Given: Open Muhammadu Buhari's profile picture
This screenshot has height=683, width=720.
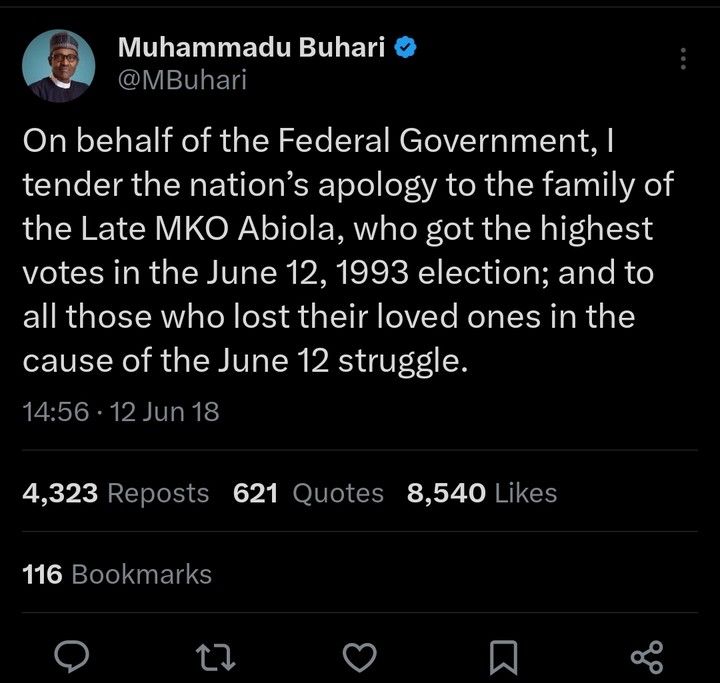Looking at the screenshot, I should click(x=58, y=66).
